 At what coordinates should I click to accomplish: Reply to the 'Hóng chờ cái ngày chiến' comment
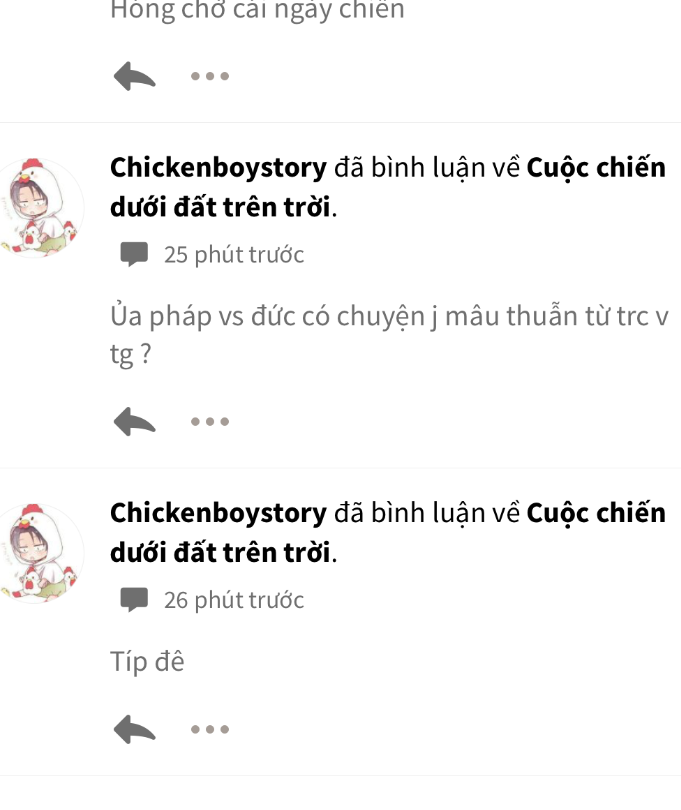[134, 76]
